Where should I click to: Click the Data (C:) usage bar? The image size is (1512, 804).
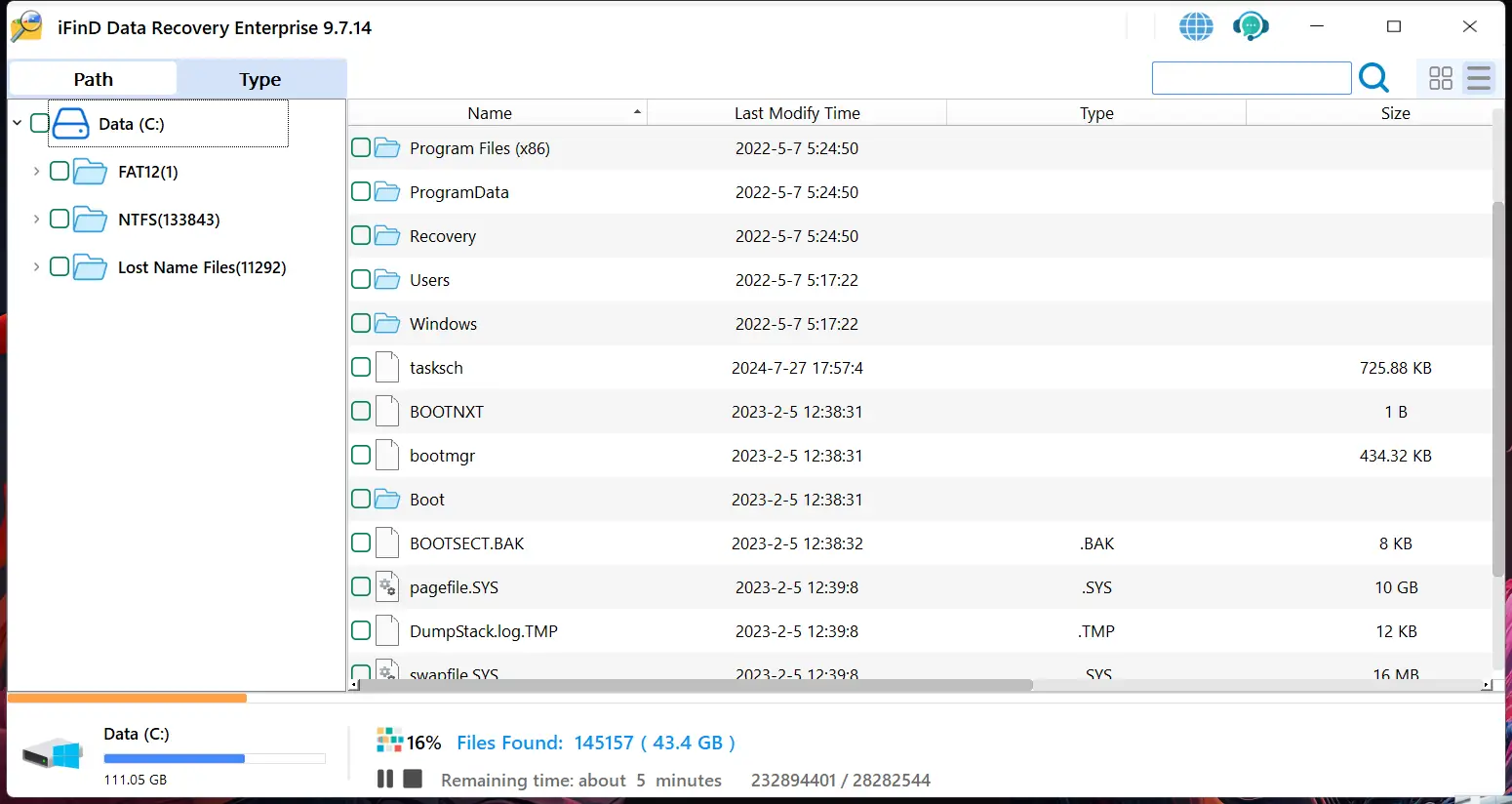214,758
